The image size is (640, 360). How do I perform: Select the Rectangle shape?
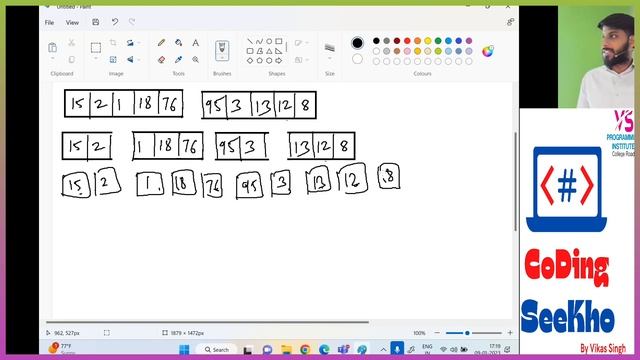pos(279,41)
